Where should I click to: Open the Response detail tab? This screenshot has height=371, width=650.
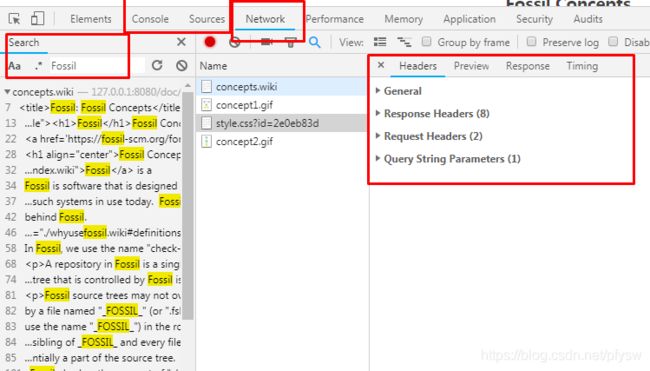[528, 66]
